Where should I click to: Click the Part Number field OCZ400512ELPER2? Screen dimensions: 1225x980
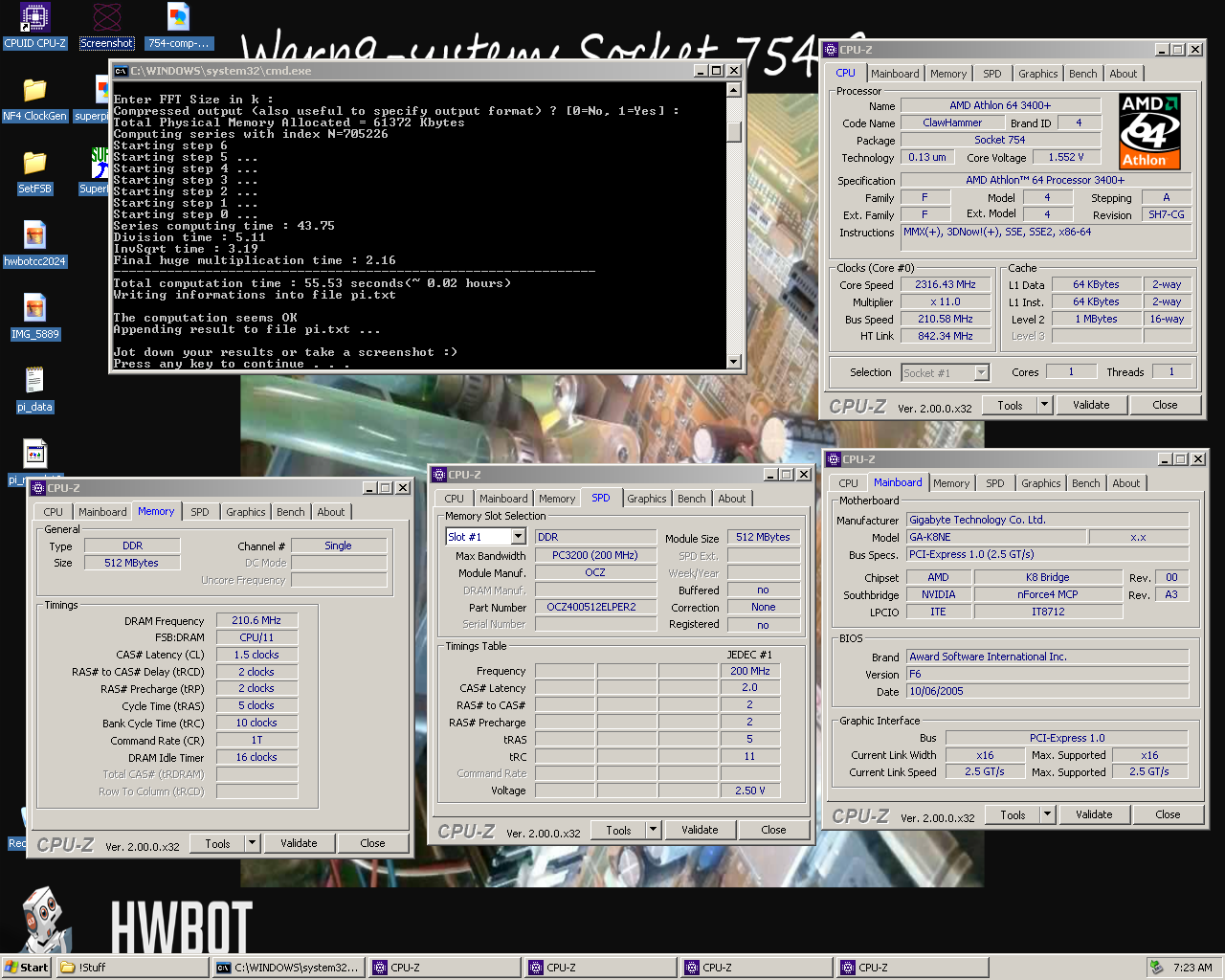click(595, 607)
